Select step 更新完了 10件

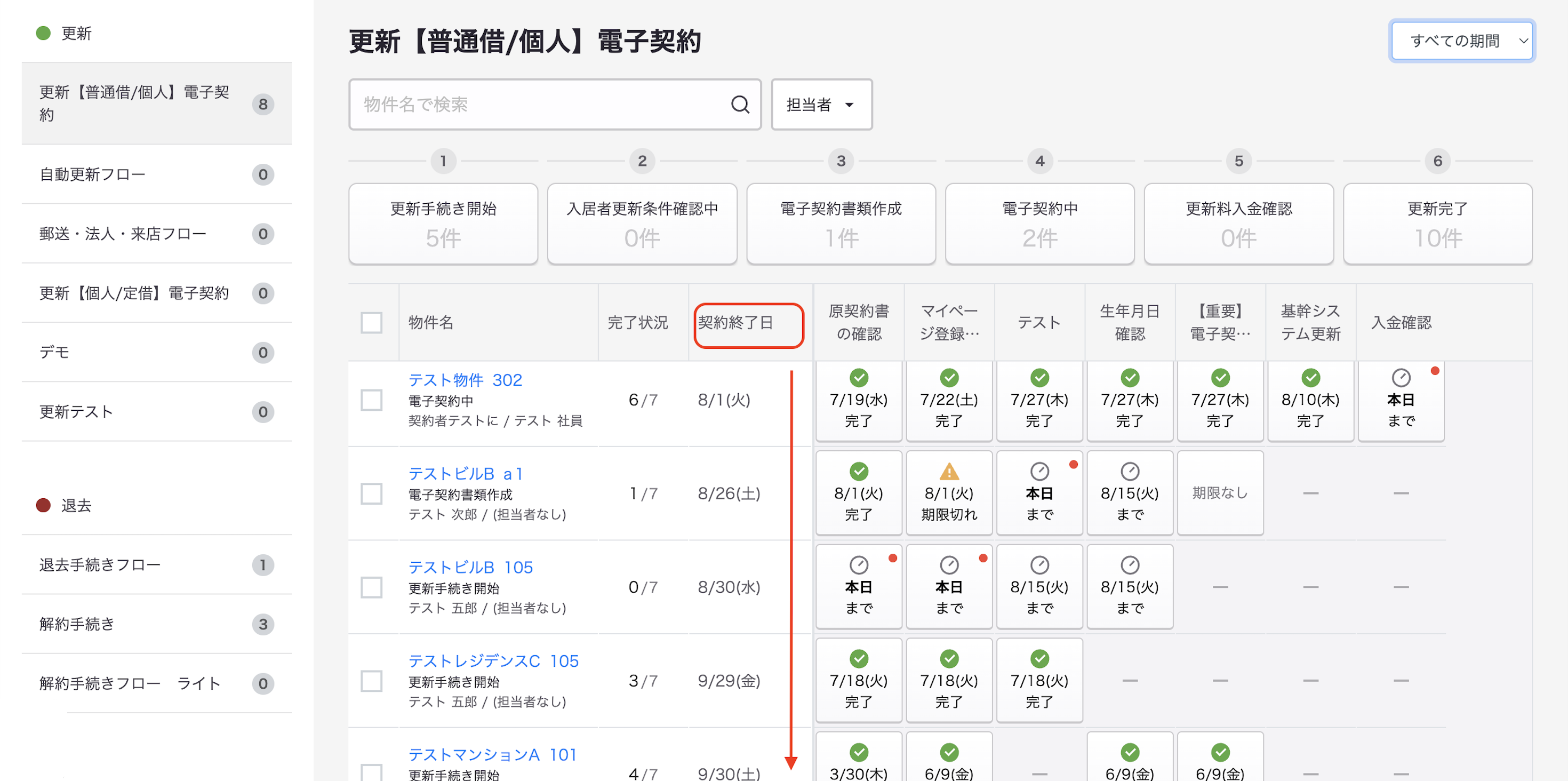tap(1438, 224)
